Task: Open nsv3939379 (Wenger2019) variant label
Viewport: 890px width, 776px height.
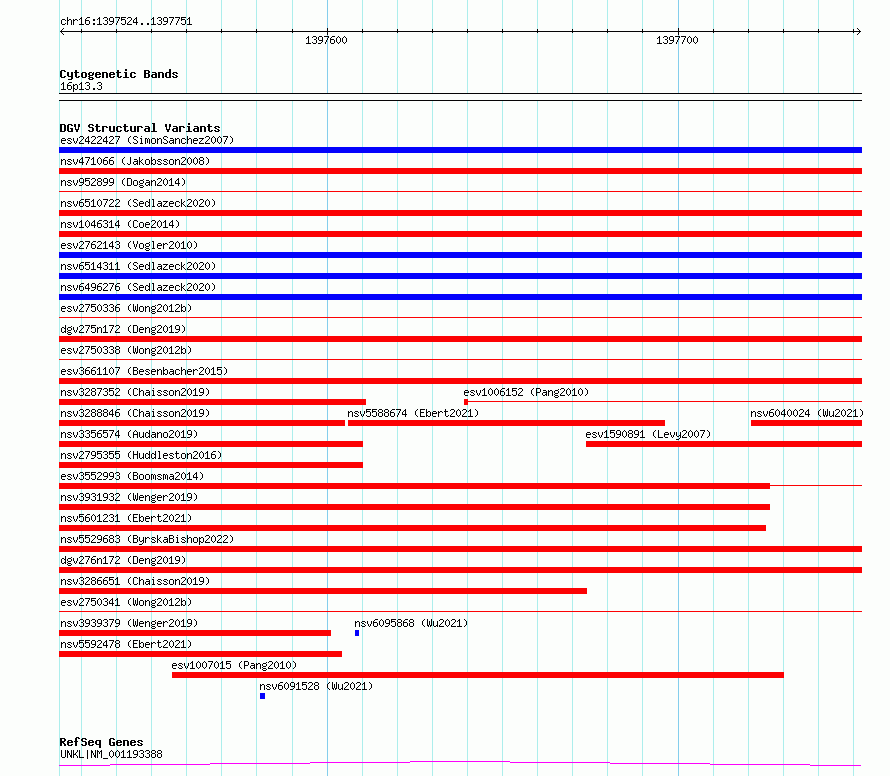Action: click(x=129, y=623)
